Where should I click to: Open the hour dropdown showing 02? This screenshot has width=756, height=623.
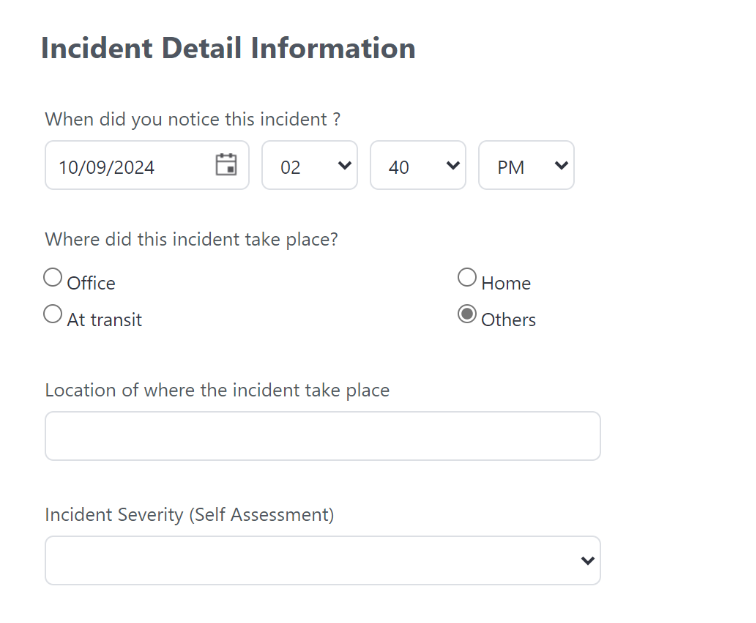coord(310,166)
